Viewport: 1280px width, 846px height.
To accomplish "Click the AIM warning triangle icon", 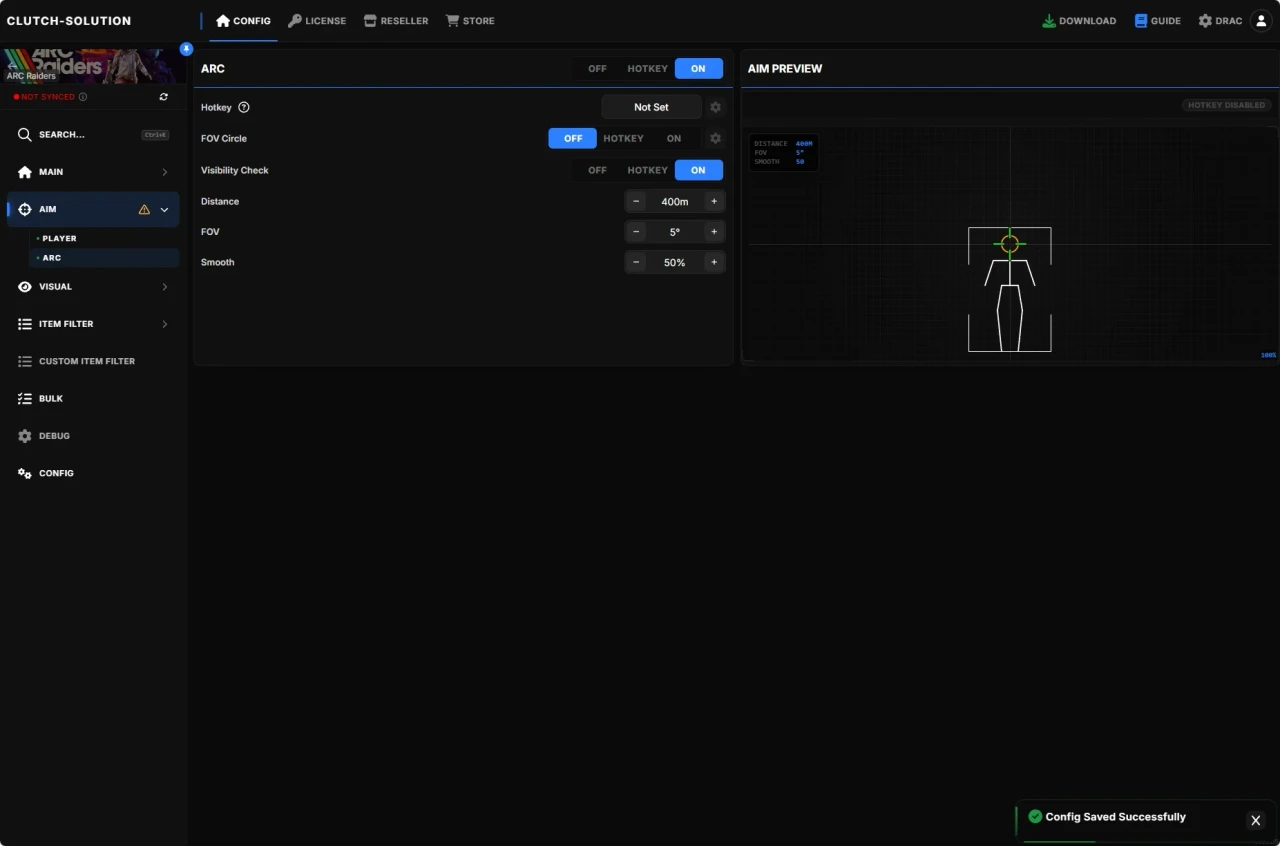I will pyautogui.click(x=144, y=210).
